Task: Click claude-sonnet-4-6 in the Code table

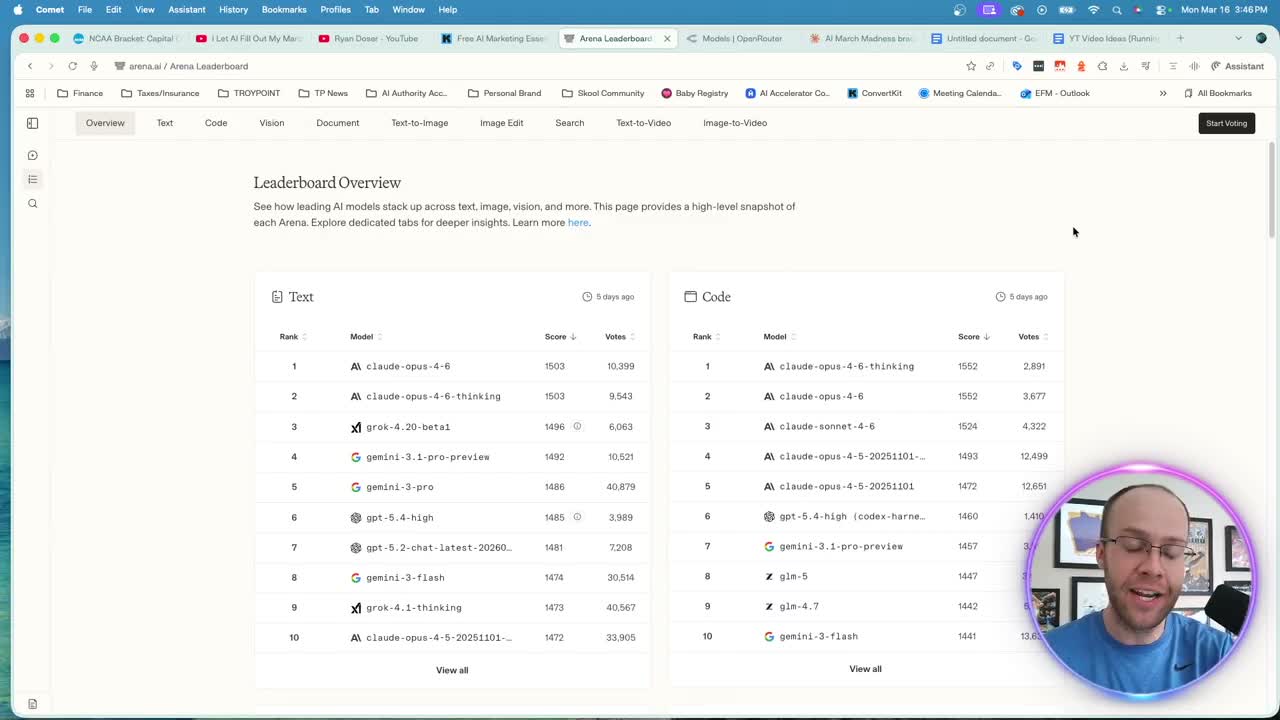Action: tap(827, 426)
